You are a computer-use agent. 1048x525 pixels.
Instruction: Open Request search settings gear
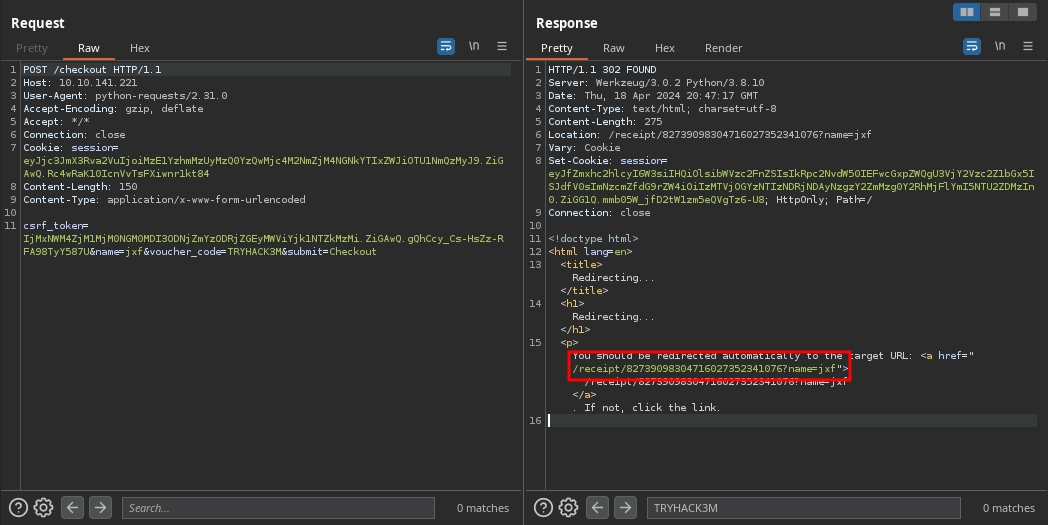tap(43, 508)
